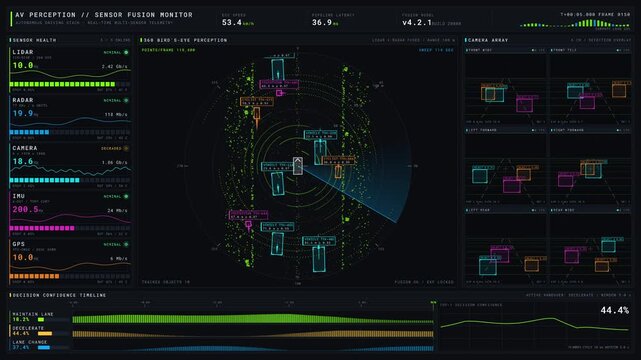Click the AV Perception Sensor Fusion Monitor title
The image size is (641, 360).
tap(104, 15)
